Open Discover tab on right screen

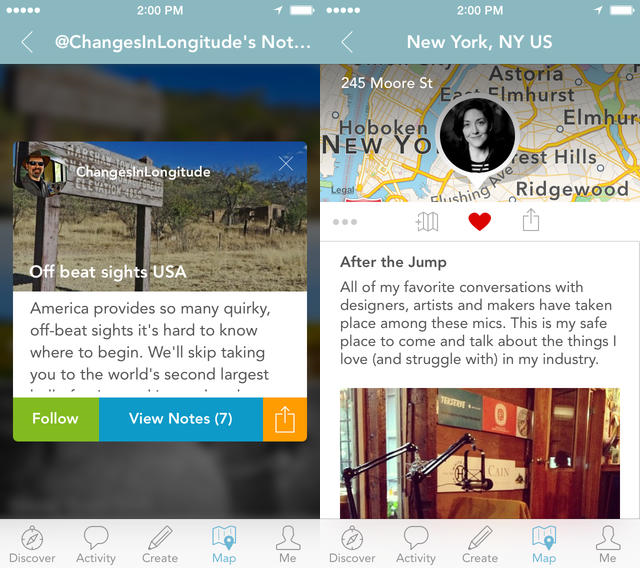coord(352,544)
